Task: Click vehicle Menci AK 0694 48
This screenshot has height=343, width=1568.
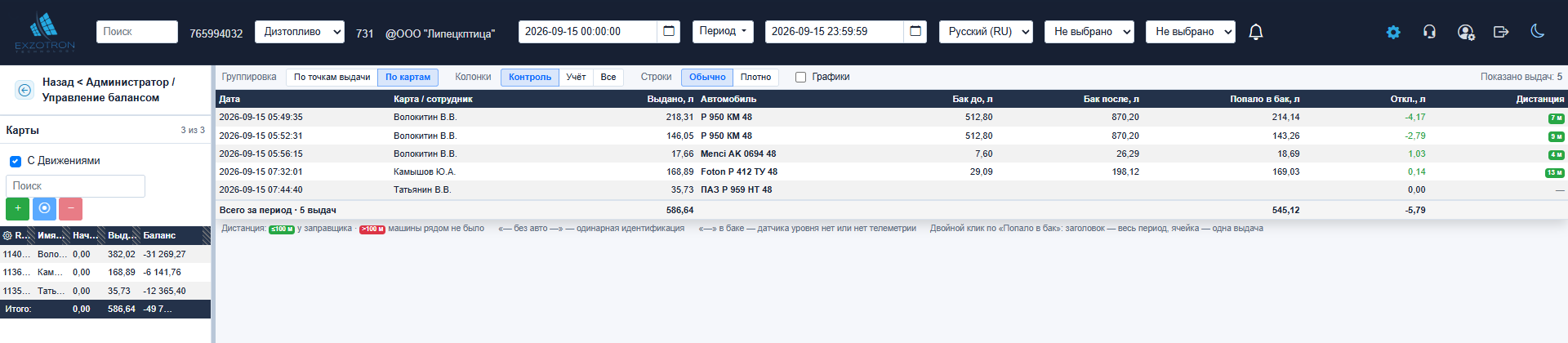Action: 738,154
